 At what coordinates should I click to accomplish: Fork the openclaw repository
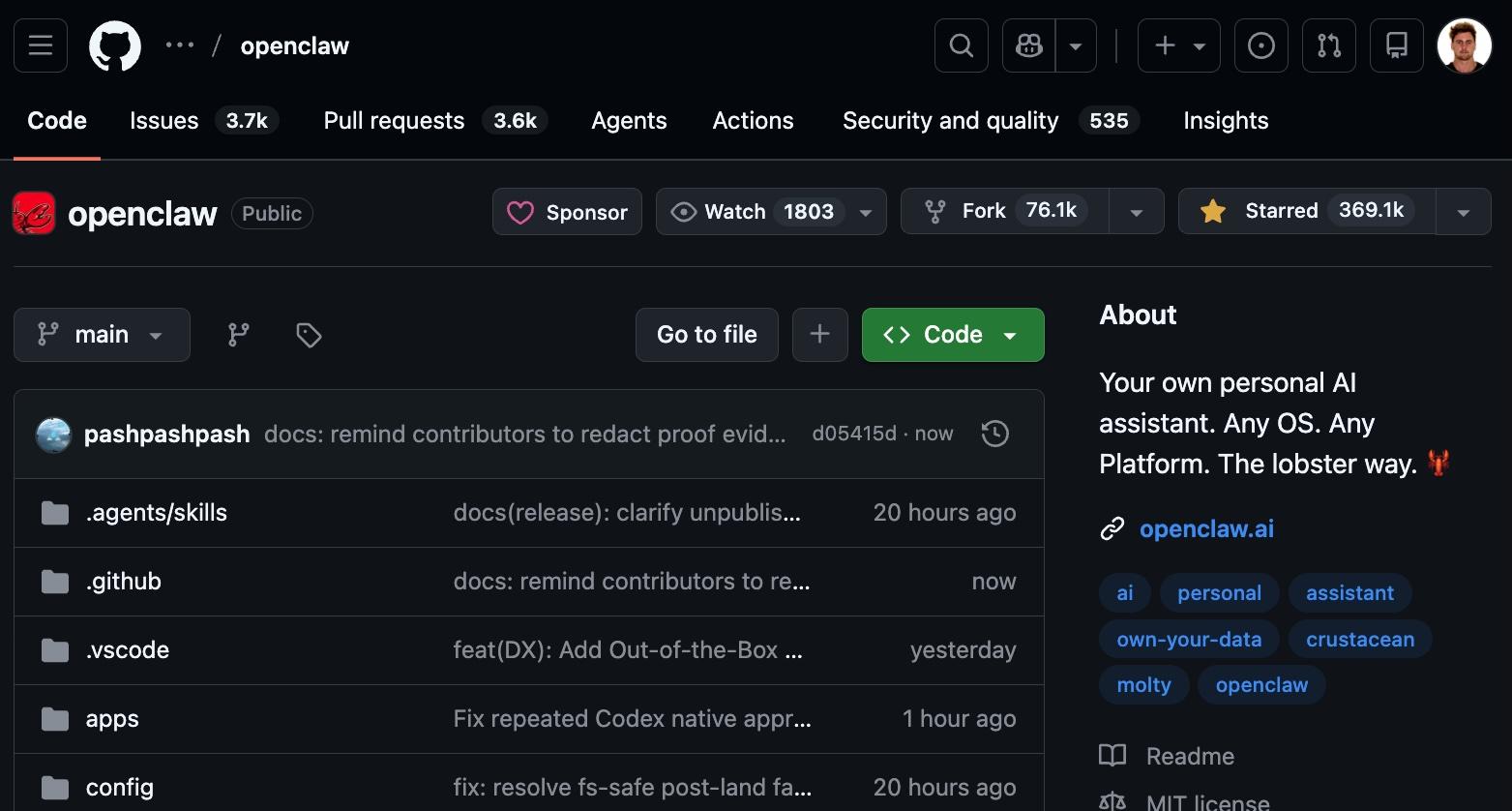(1004, 212)
